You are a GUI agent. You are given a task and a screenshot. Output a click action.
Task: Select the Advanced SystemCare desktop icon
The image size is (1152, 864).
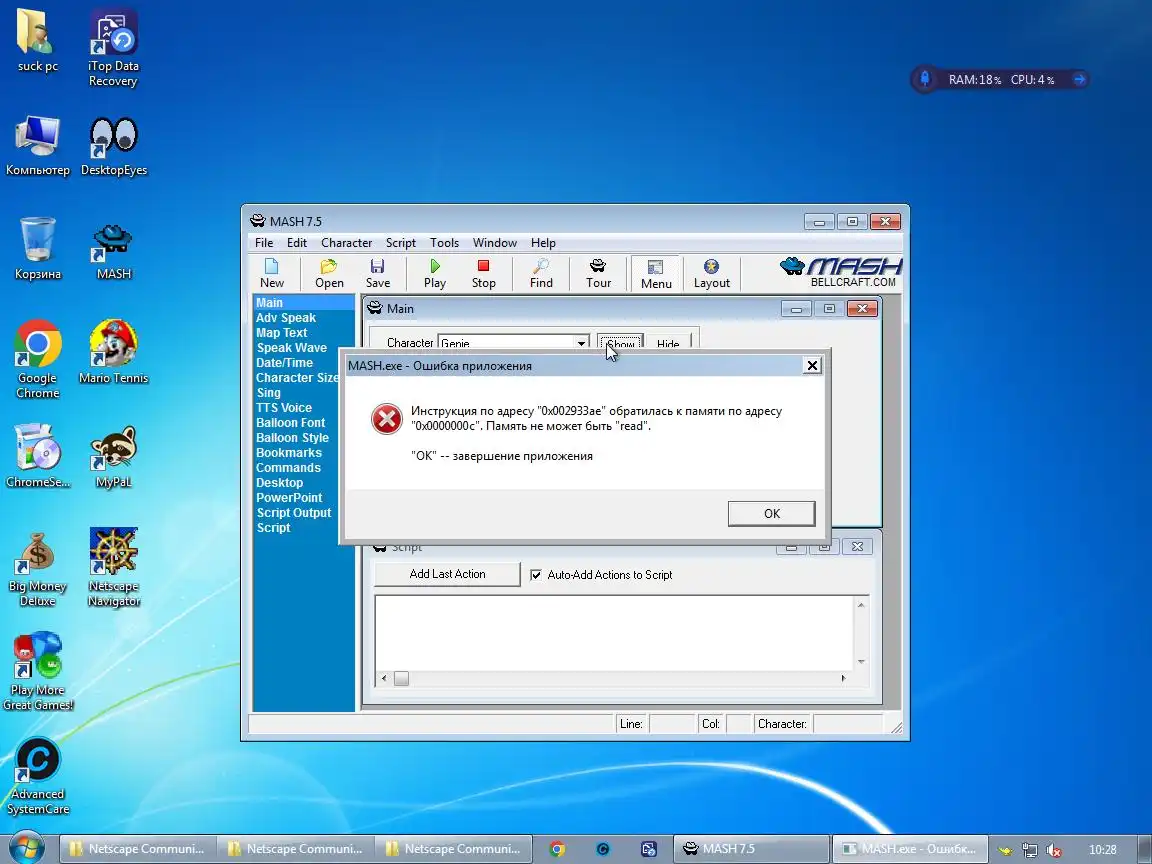pos(37,776)
